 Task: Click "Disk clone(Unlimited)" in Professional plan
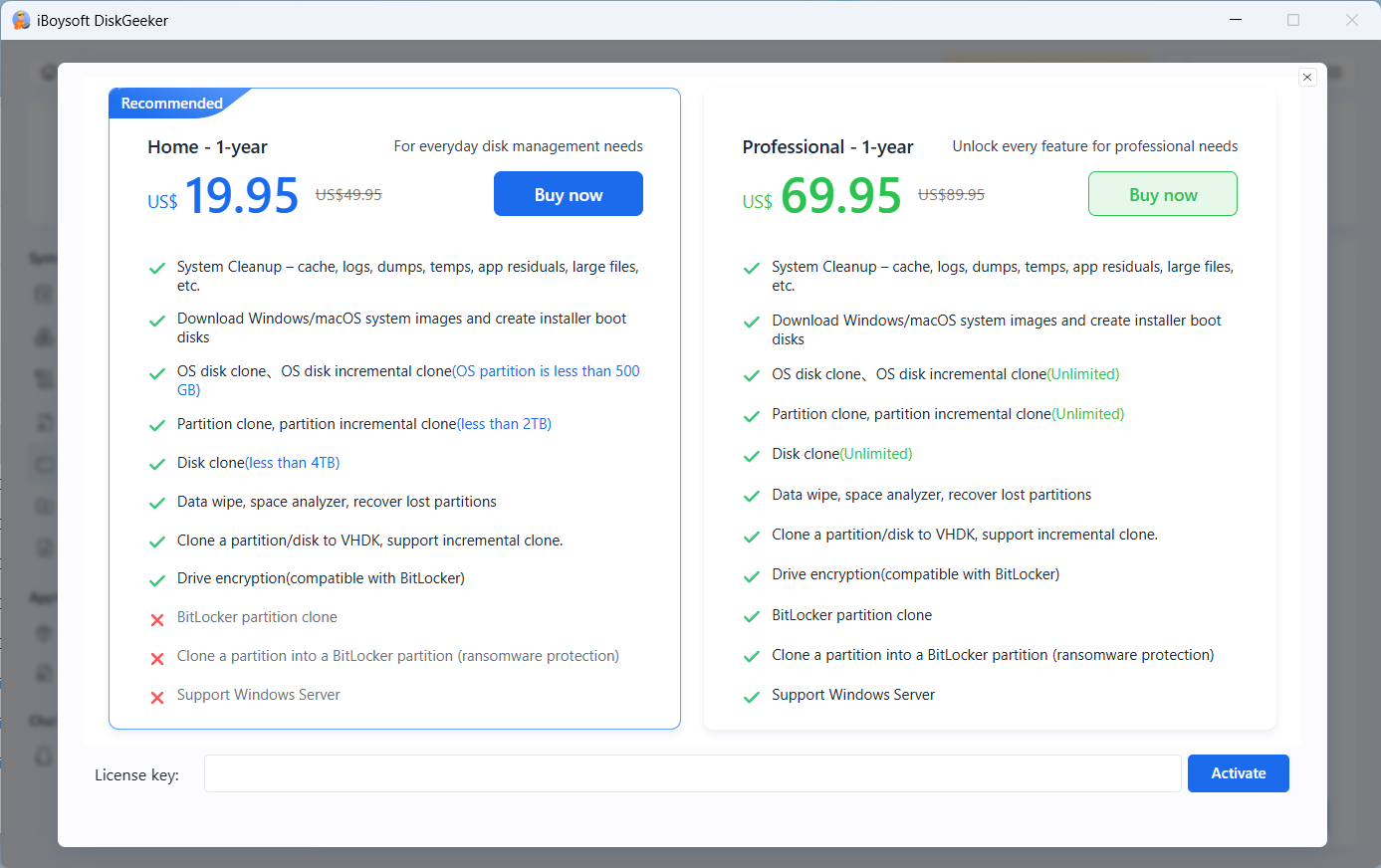click(x=842, y=454)
